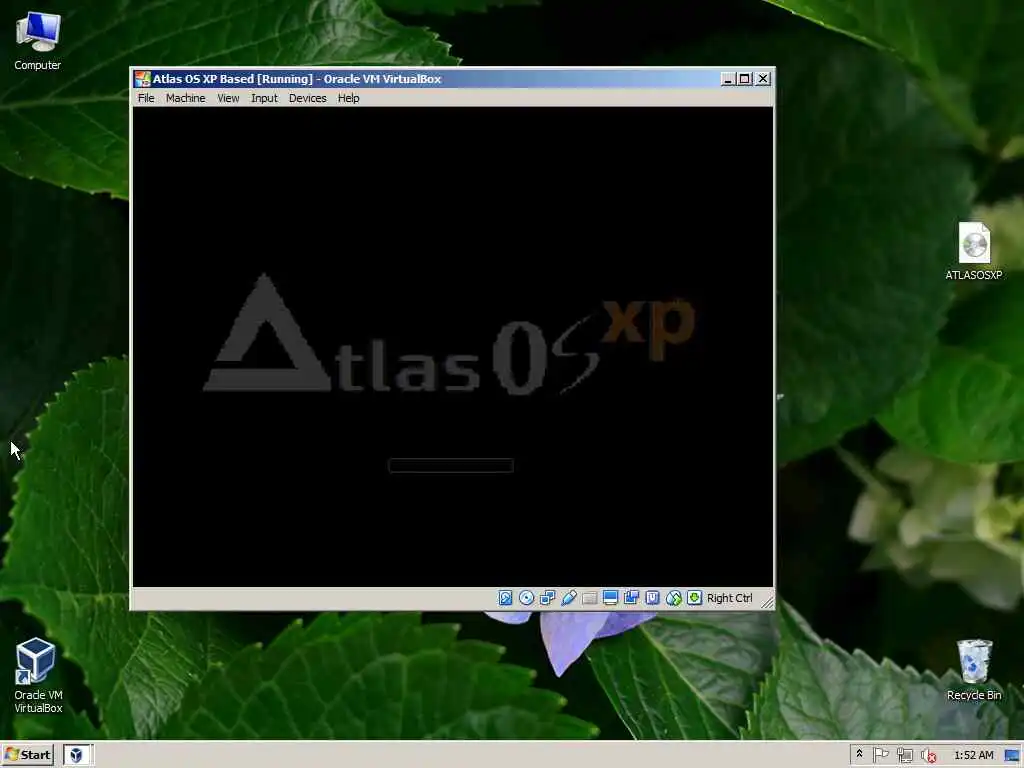1024x768 pixels.
Task: Open the Help menu
Action: pos(348,98)
